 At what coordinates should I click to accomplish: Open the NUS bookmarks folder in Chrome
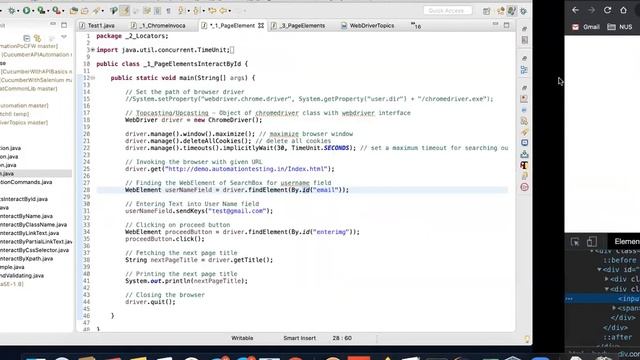point(620,27)
